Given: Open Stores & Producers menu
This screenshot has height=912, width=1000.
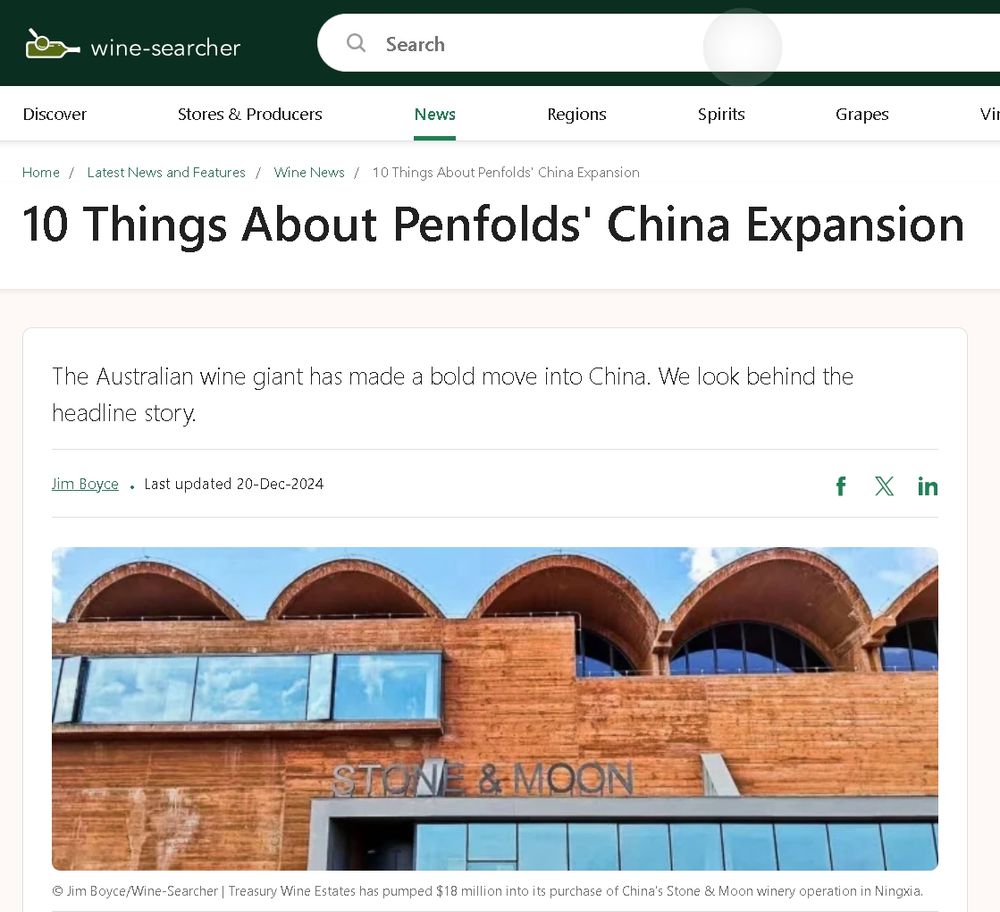Looking at the screenshot, I should (x=250, y=114).
